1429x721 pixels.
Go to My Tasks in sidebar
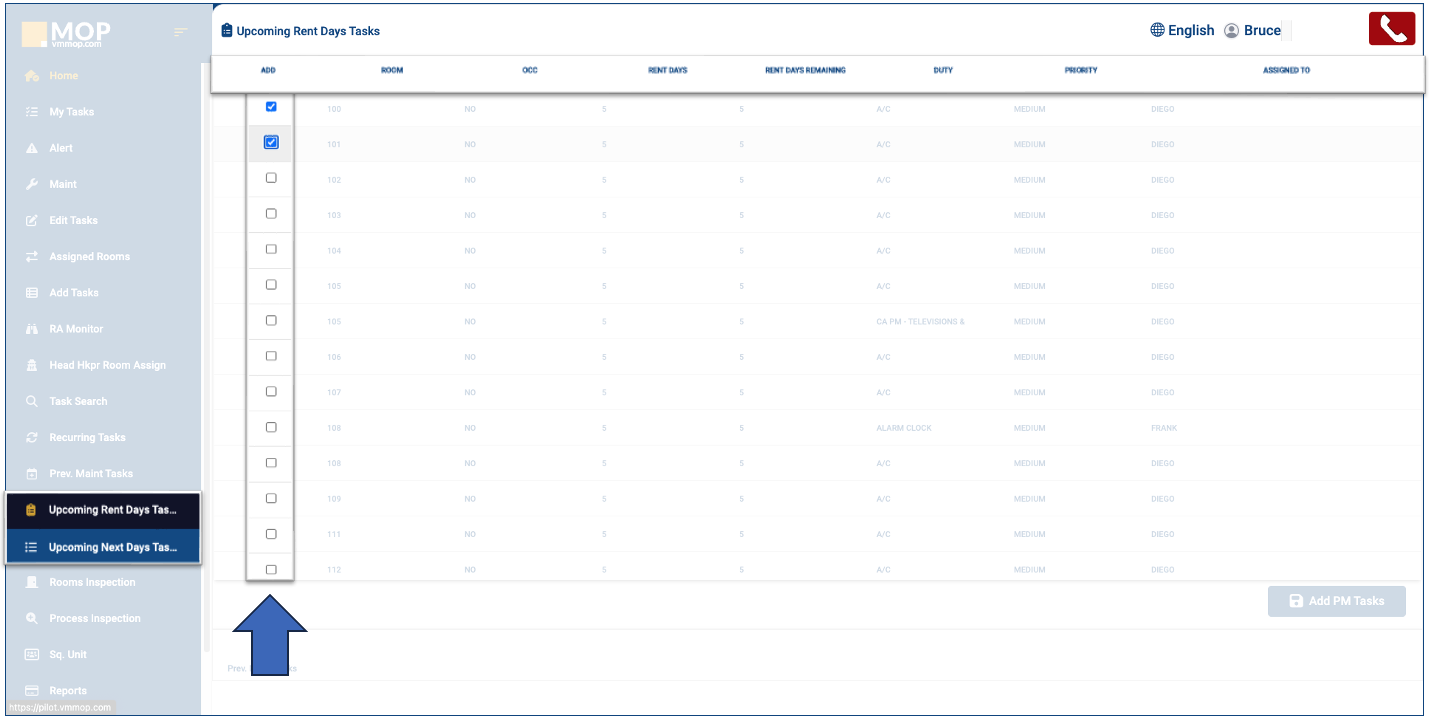pos(71,112)
